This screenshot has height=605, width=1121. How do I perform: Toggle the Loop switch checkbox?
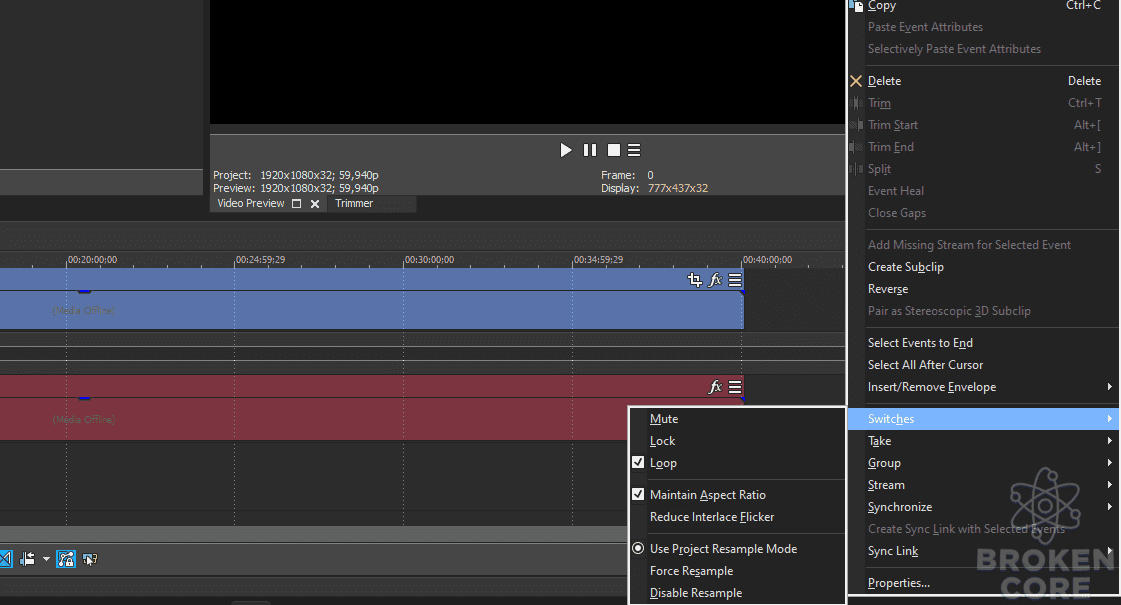click(x=638, y=463)
